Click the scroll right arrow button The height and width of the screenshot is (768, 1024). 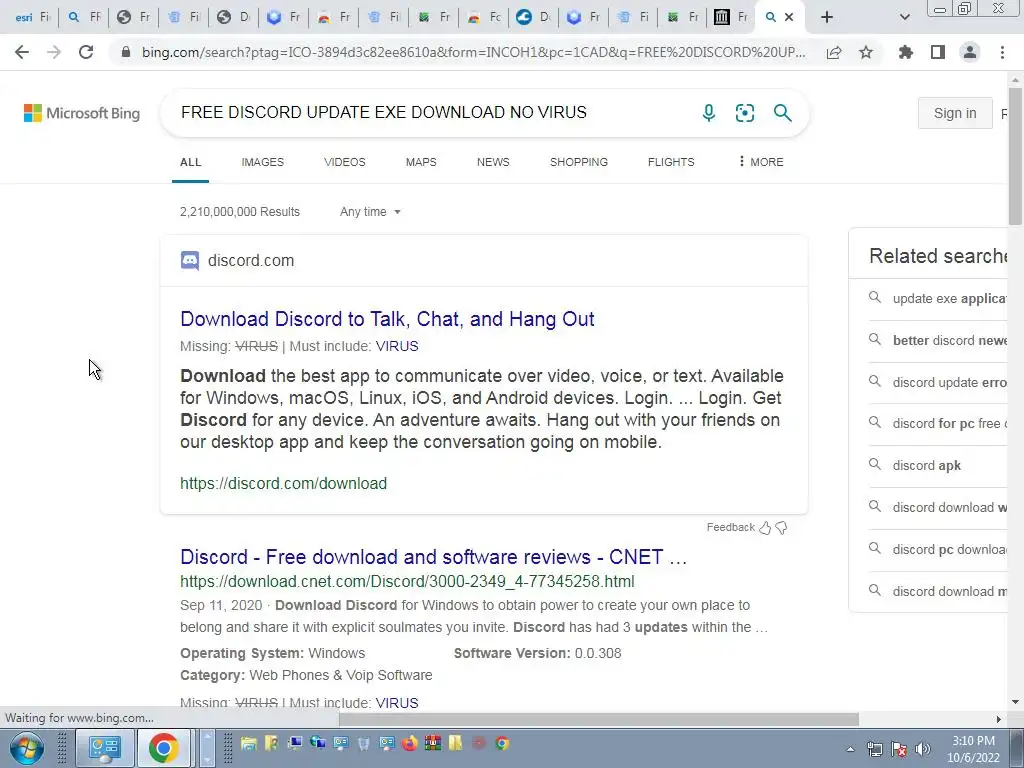999,719
